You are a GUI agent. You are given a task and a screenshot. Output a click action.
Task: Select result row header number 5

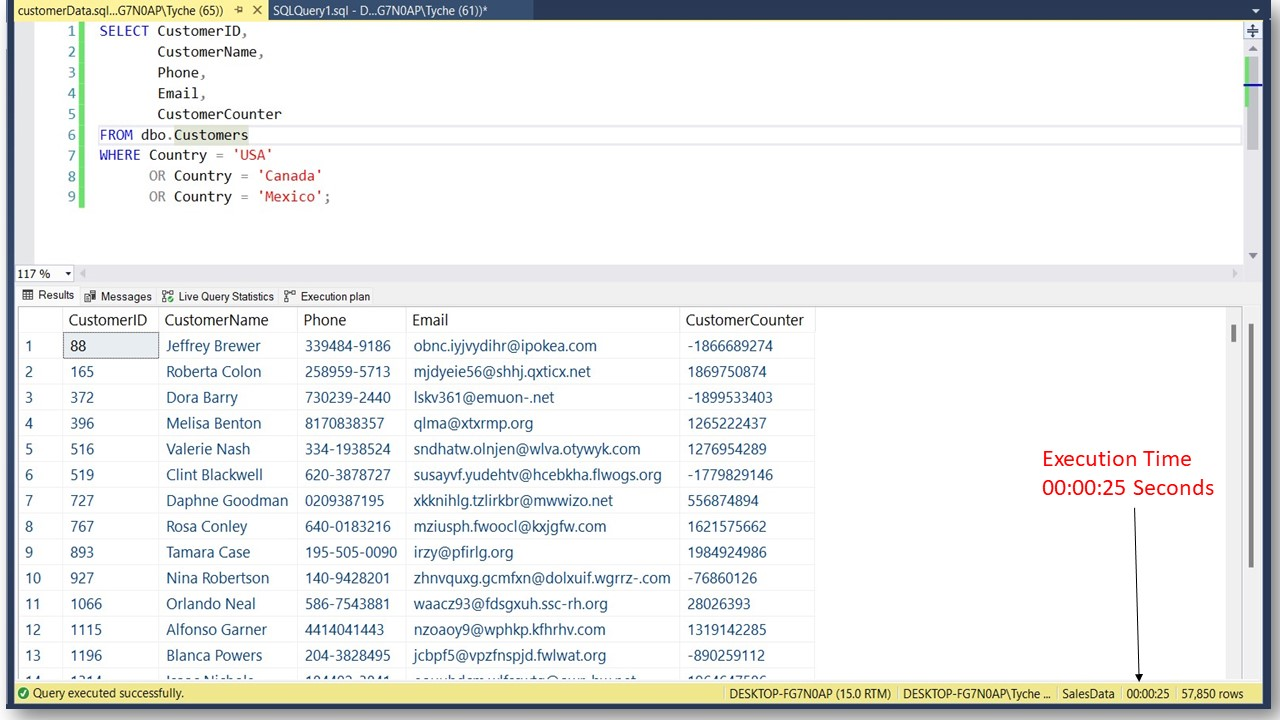40,450
